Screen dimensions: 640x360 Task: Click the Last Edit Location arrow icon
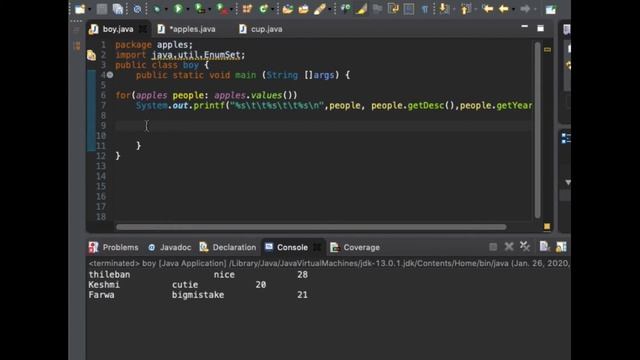point(487,9)
